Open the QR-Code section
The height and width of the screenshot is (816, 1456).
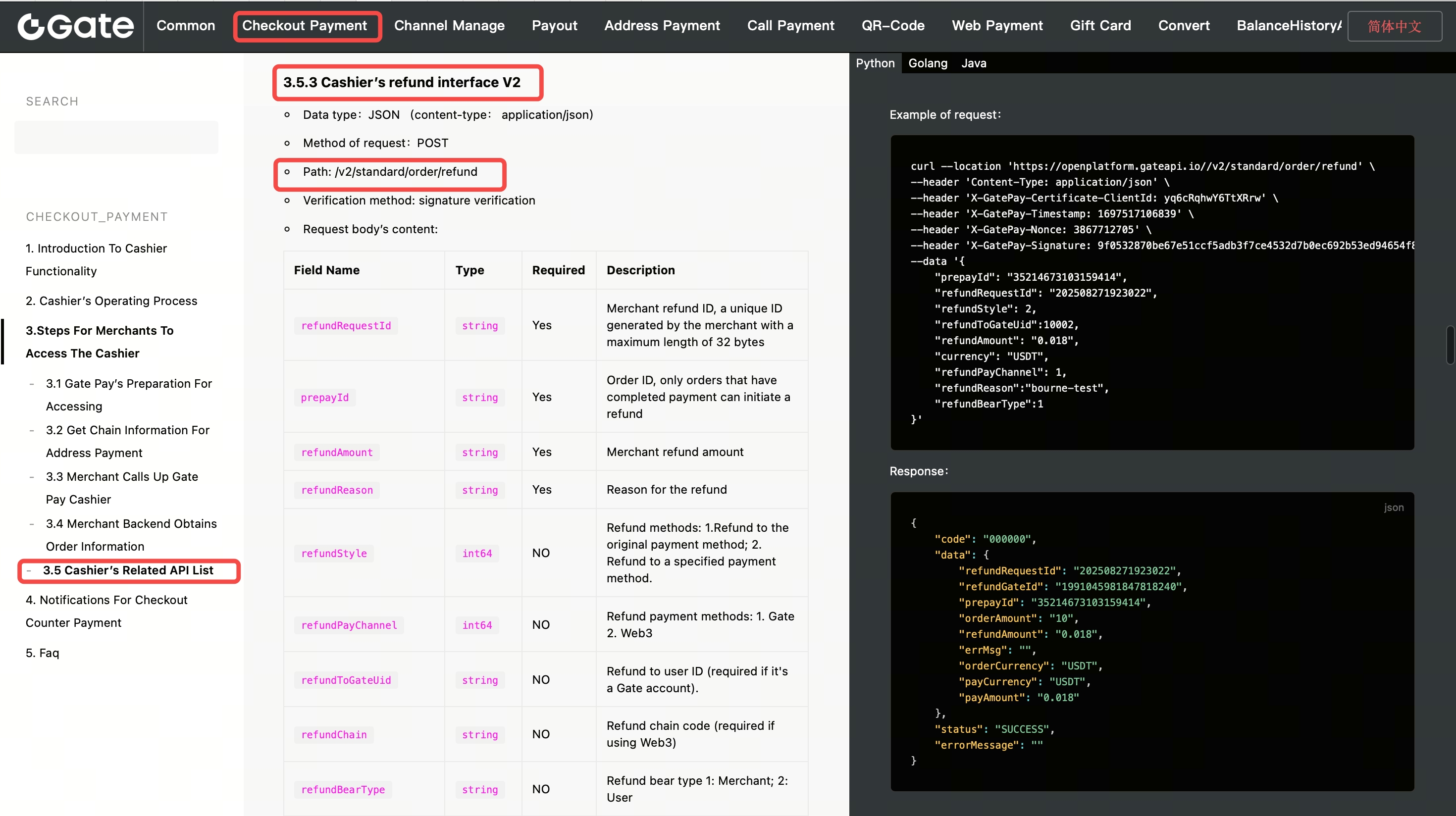(892, 26)
